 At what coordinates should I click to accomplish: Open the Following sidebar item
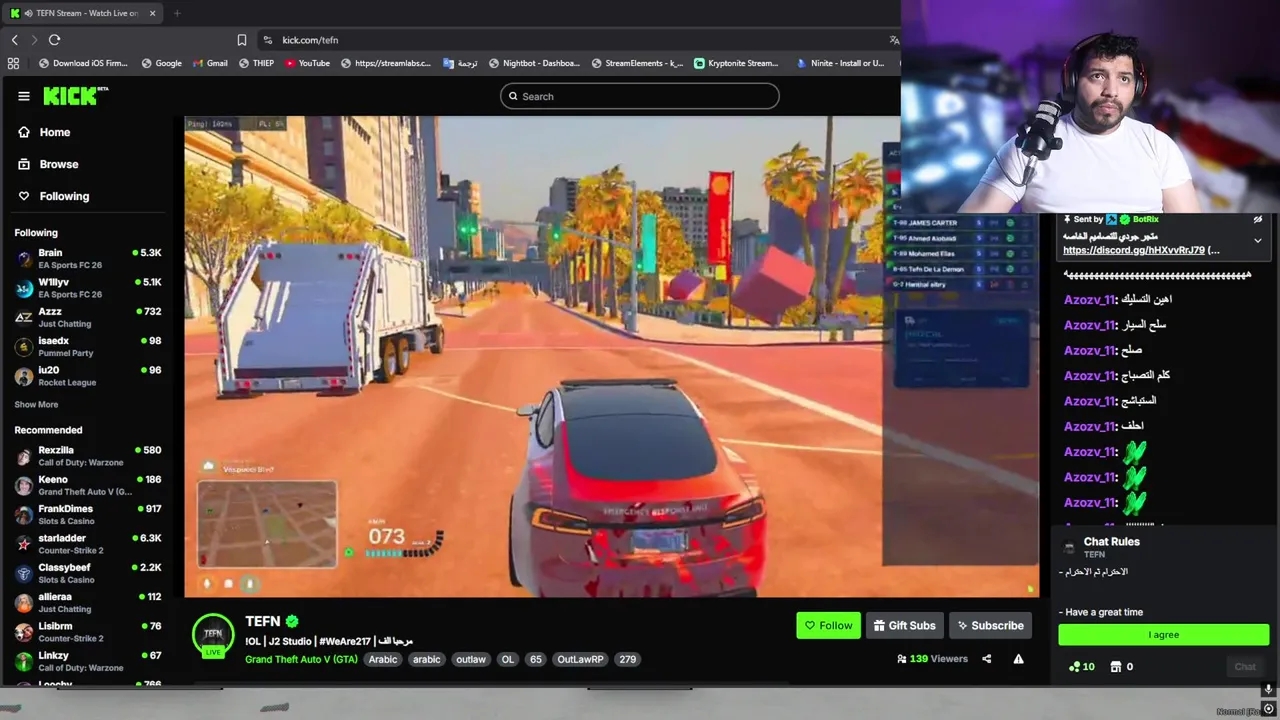(64, 196)
